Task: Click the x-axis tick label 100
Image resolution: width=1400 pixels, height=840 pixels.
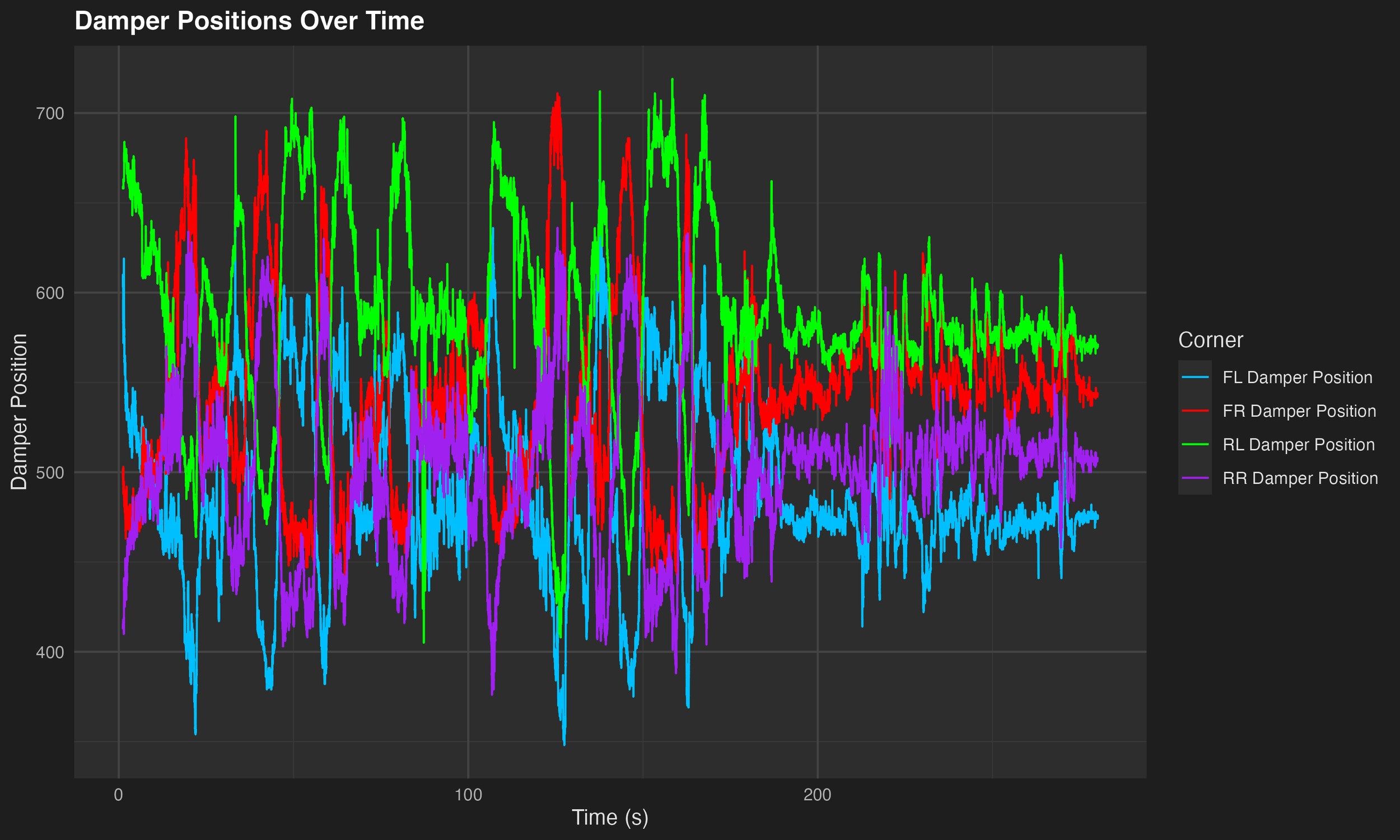Action: coord(469,795)
